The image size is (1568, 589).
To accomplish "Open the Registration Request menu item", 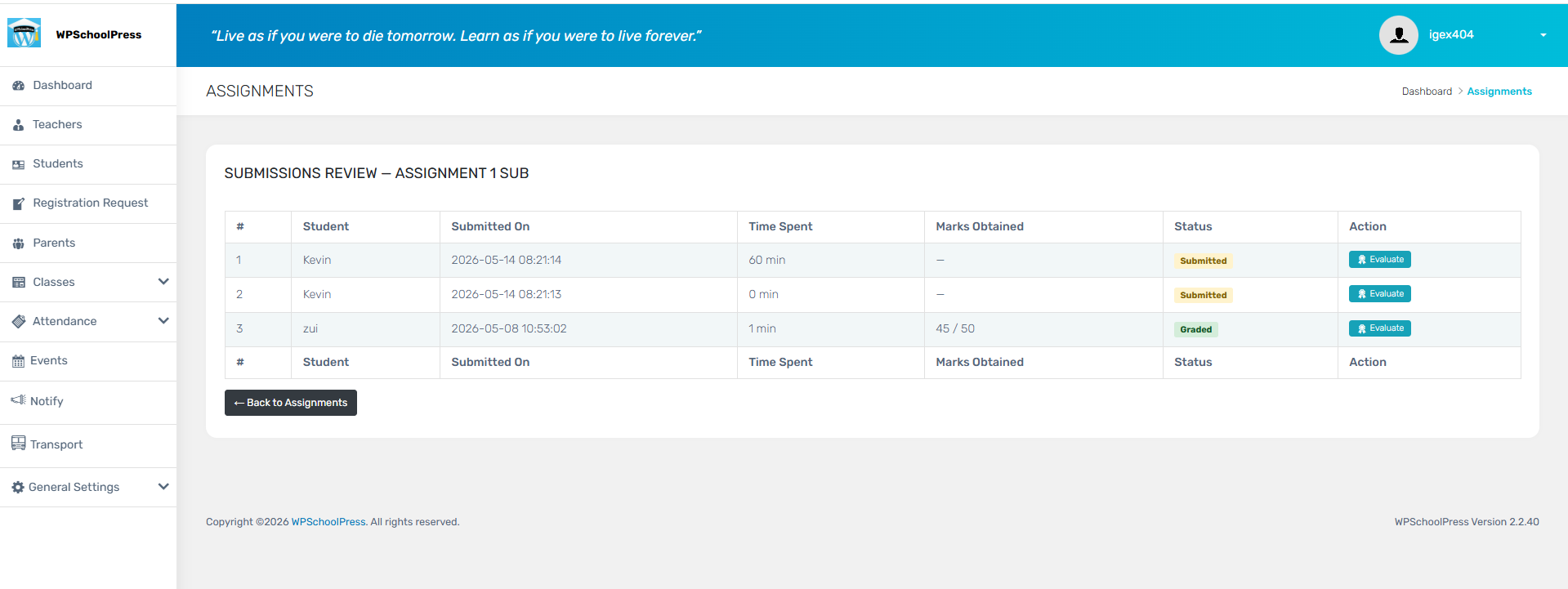I will [x=88, y=203].
